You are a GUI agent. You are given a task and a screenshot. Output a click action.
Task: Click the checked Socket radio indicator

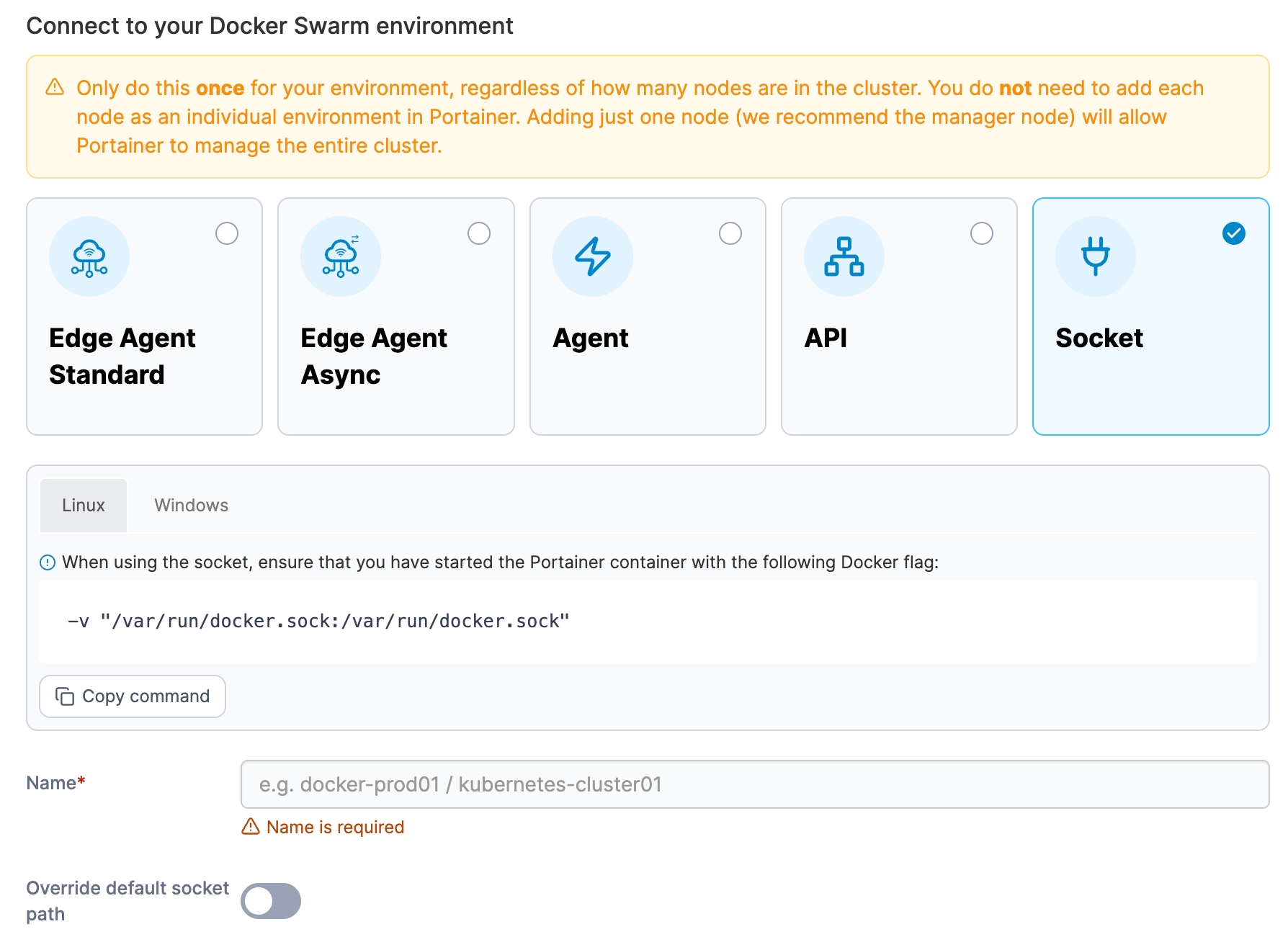pos(1233,233)
